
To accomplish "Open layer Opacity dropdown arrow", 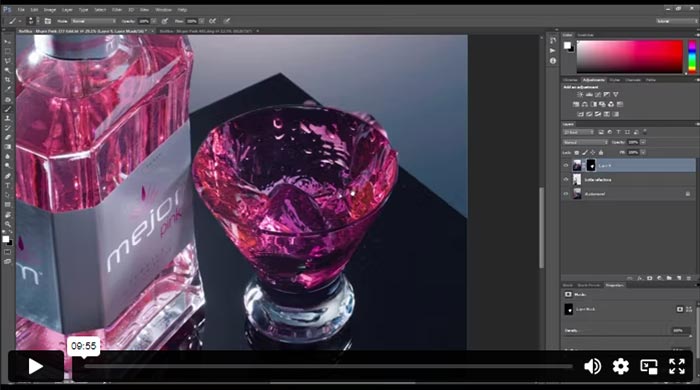I will (x=643, y=142).
